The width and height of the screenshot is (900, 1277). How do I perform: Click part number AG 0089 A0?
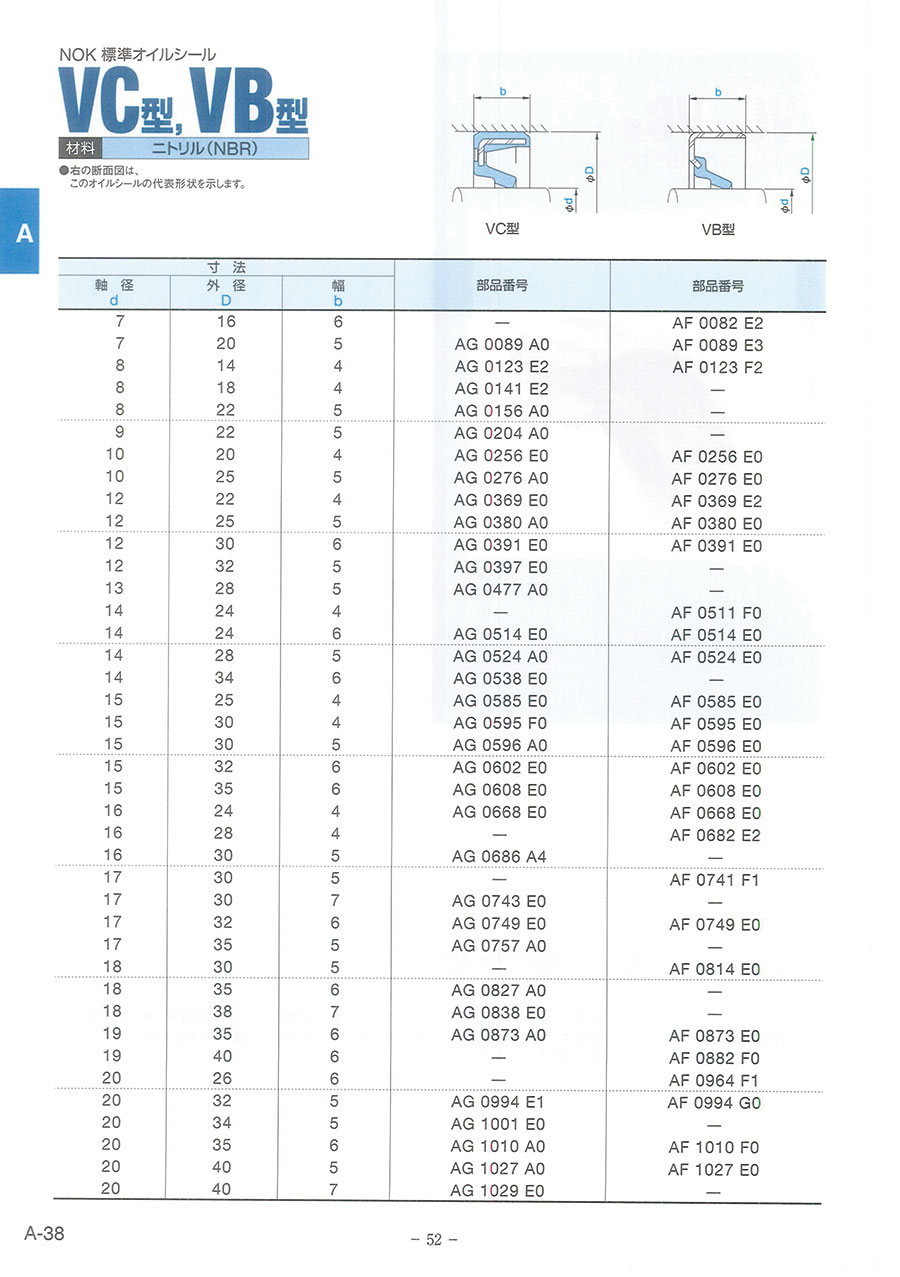tap(501, 345)
